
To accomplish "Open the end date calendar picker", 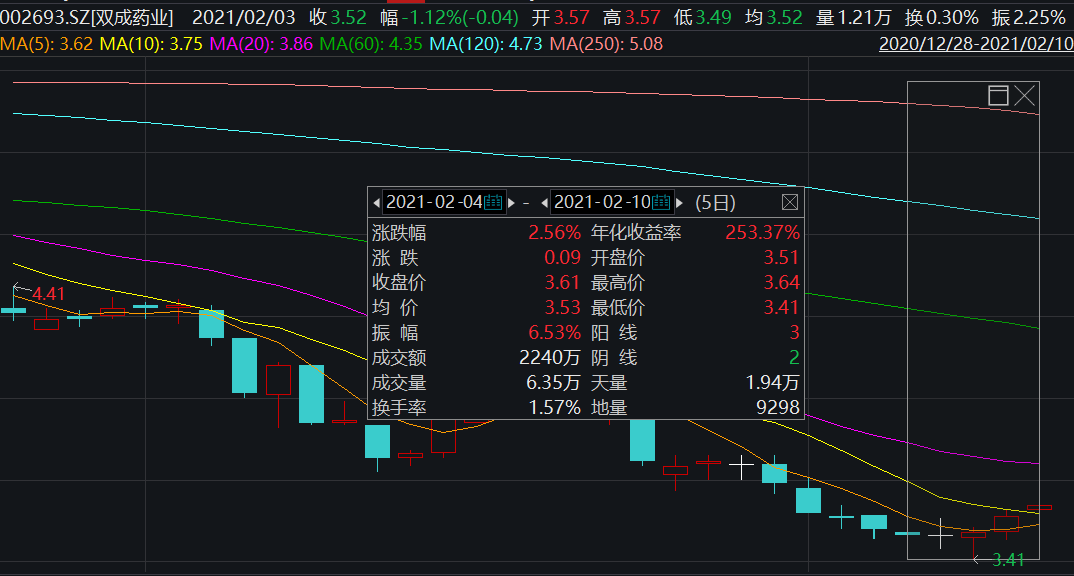I will (661, 202).
